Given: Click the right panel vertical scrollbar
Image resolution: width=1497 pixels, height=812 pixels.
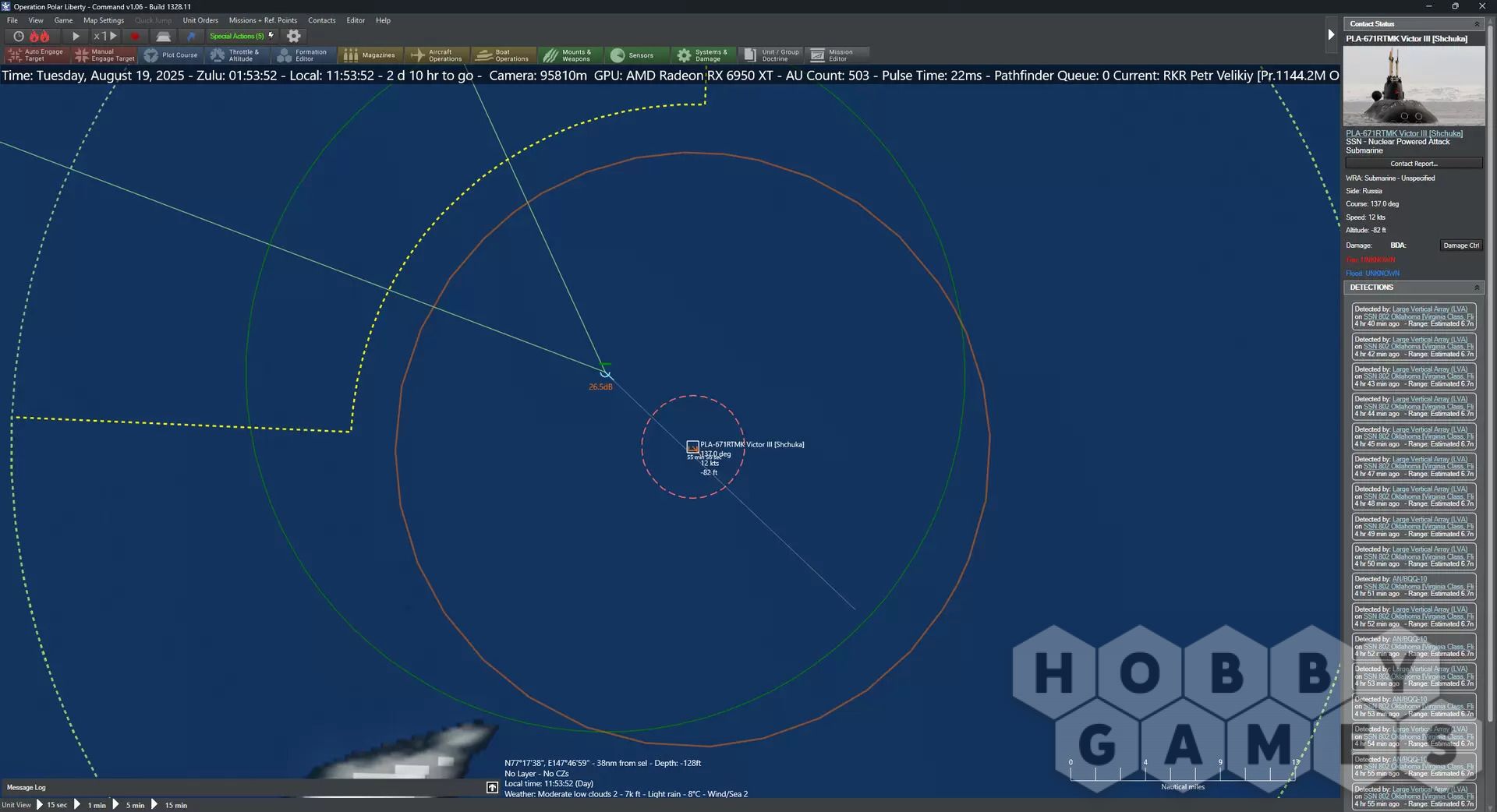Looking at the screenshot, I should (x=1490, y=374).
